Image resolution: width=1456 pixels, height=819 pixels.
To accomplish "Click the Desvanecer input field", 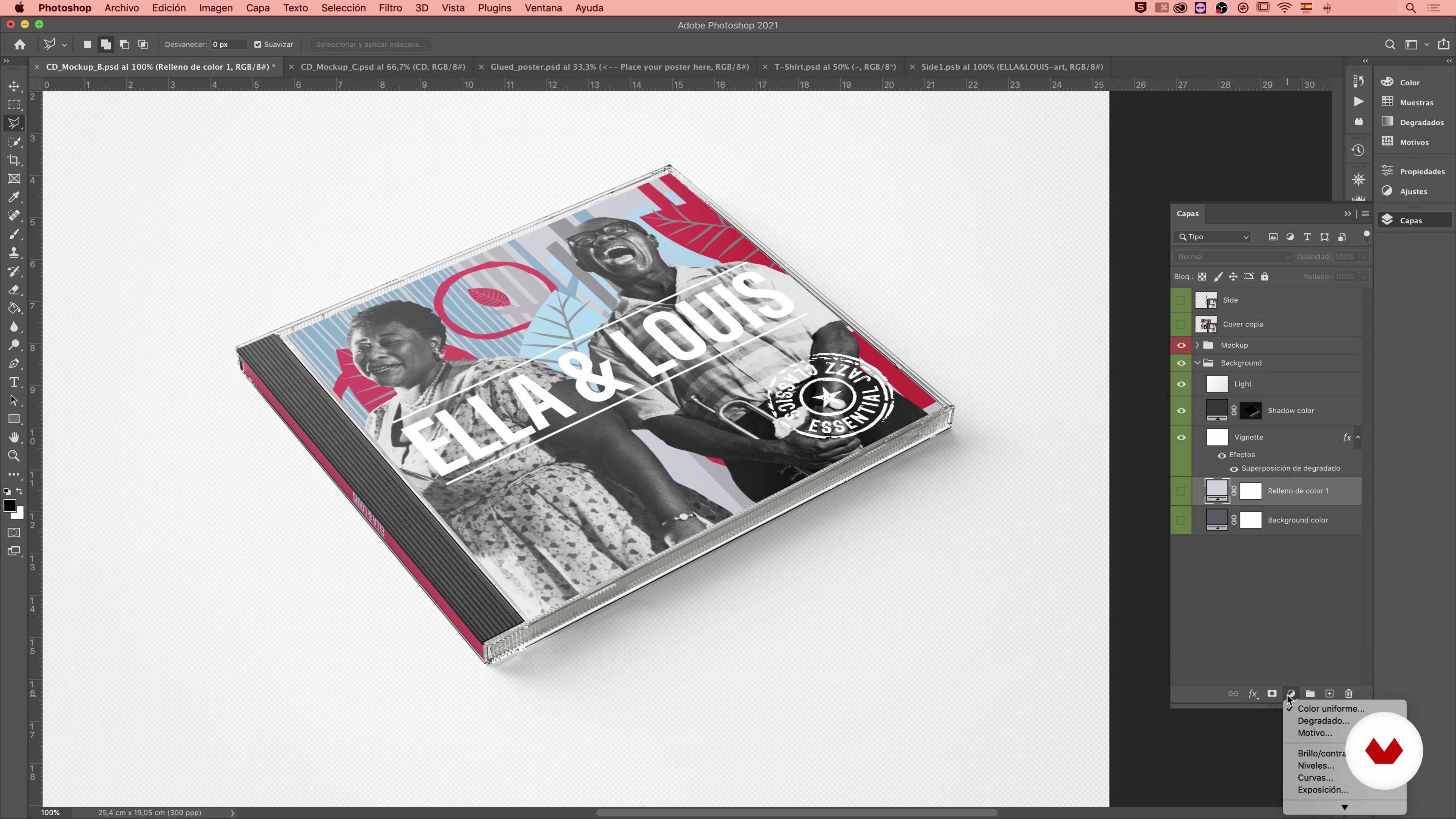I will (228, 45).
